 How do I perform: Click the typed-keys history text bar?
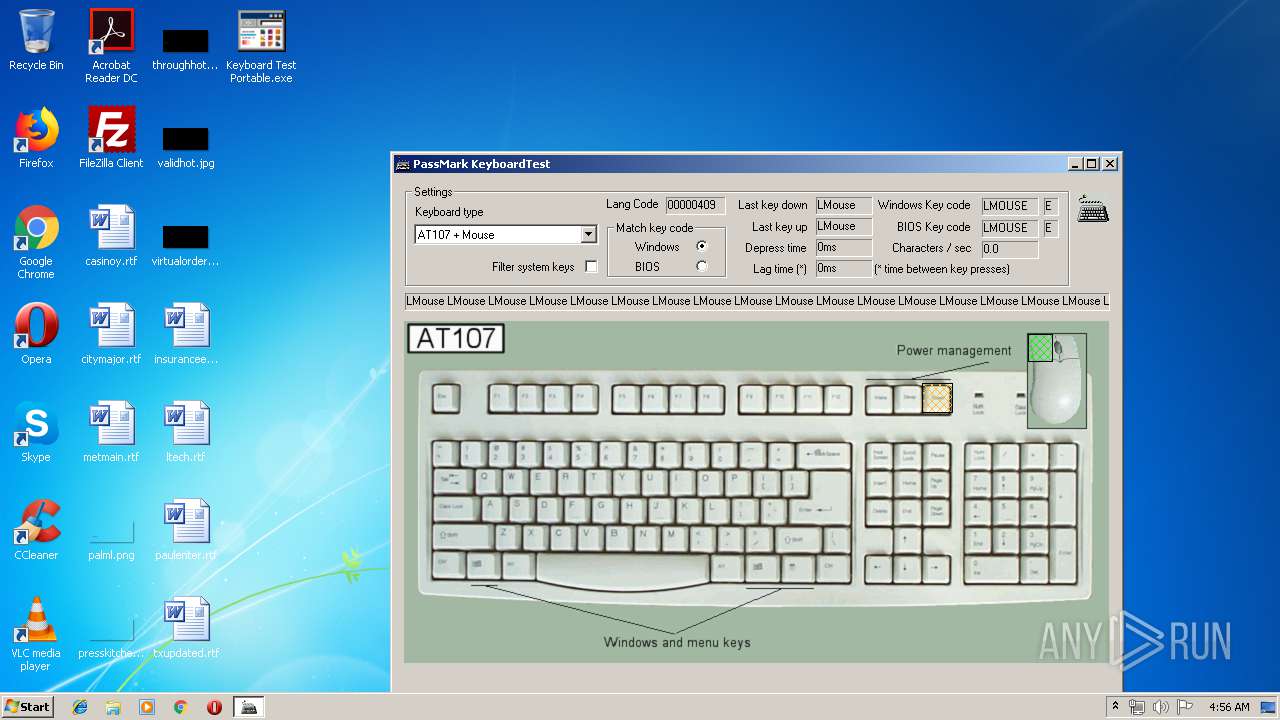(757, 301)
